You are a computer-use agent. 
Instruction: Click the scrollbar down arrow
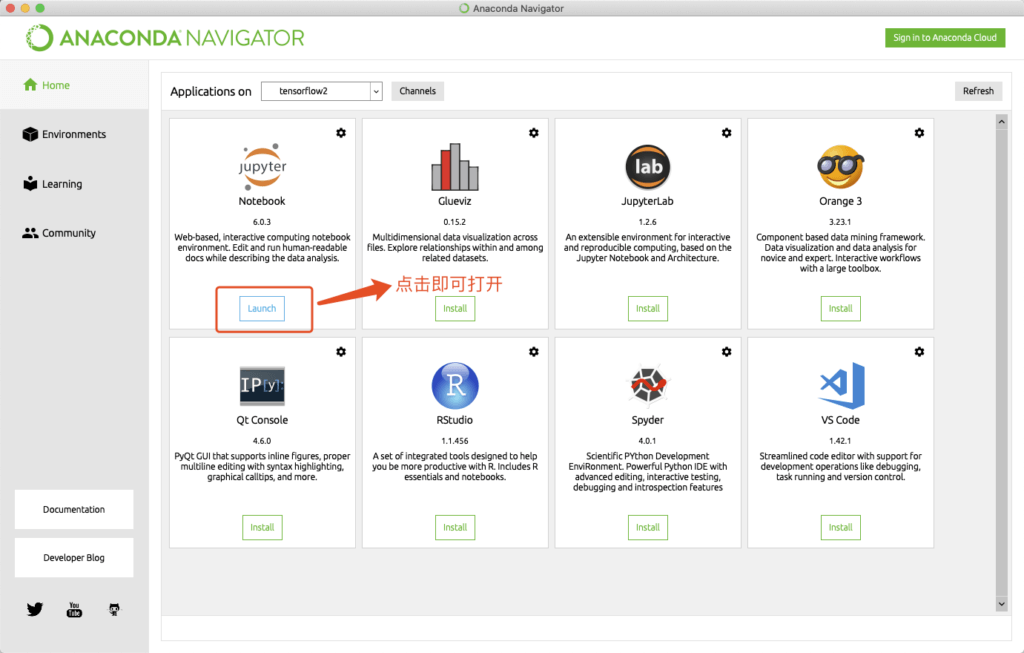(x=1001, y=604)
